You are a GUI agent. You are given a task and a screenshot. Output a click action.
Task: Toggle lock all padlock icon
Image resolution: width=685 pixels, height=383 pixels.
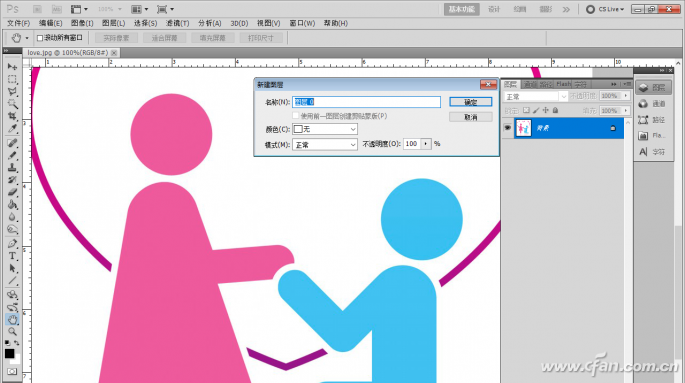click(x=555, y=110)
